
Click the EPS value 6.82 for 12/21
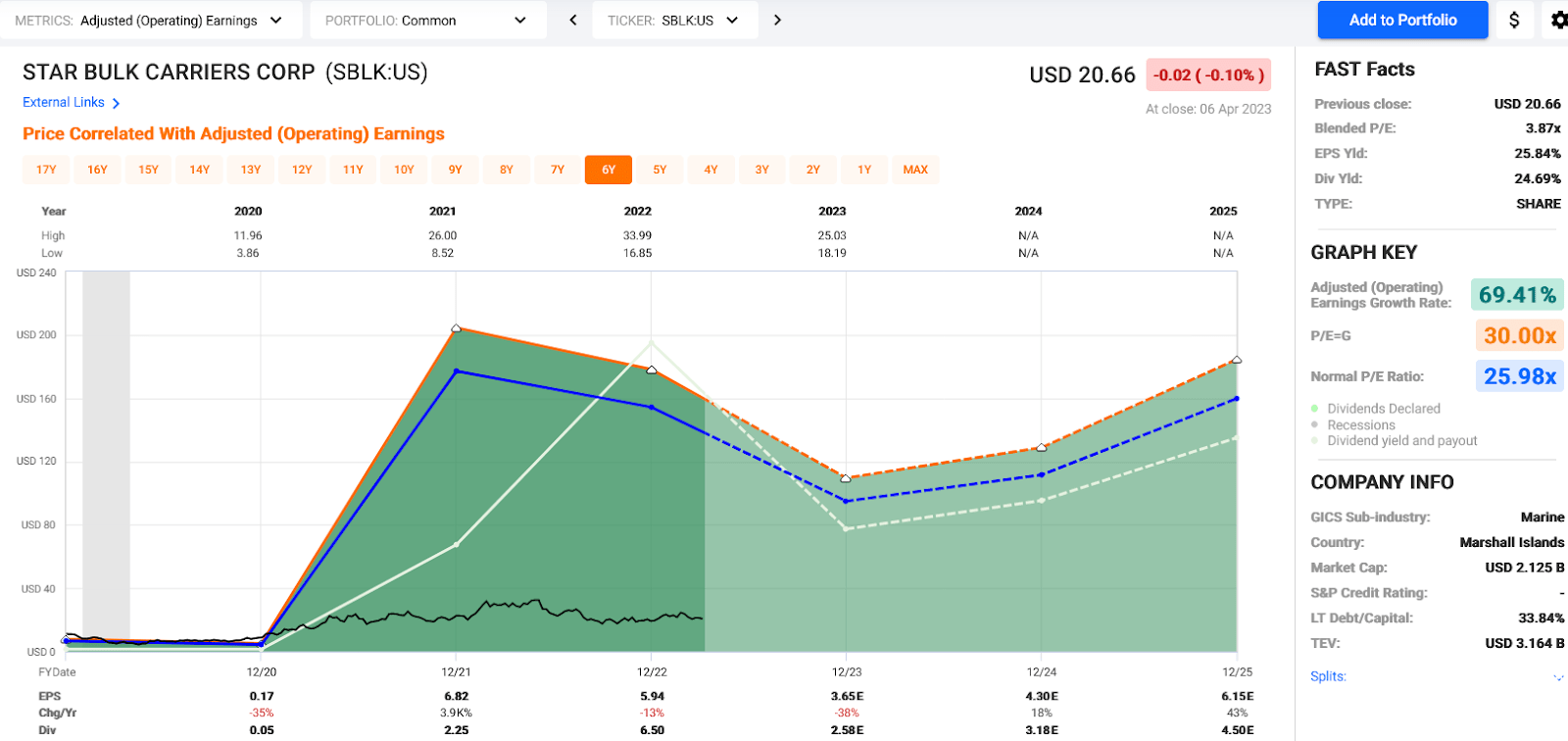(457, 696)
